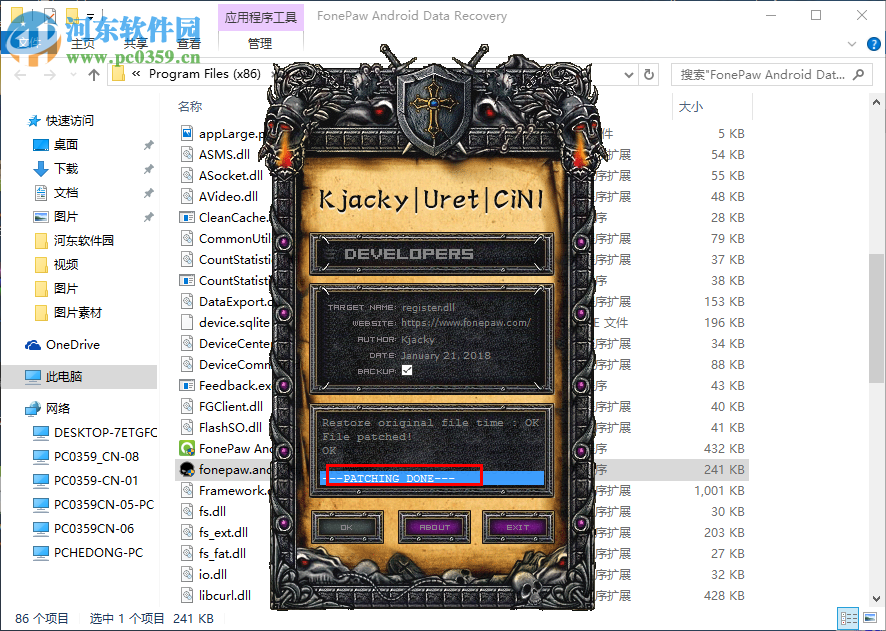Open 视频 folder in sidebar

coord(66,264)
